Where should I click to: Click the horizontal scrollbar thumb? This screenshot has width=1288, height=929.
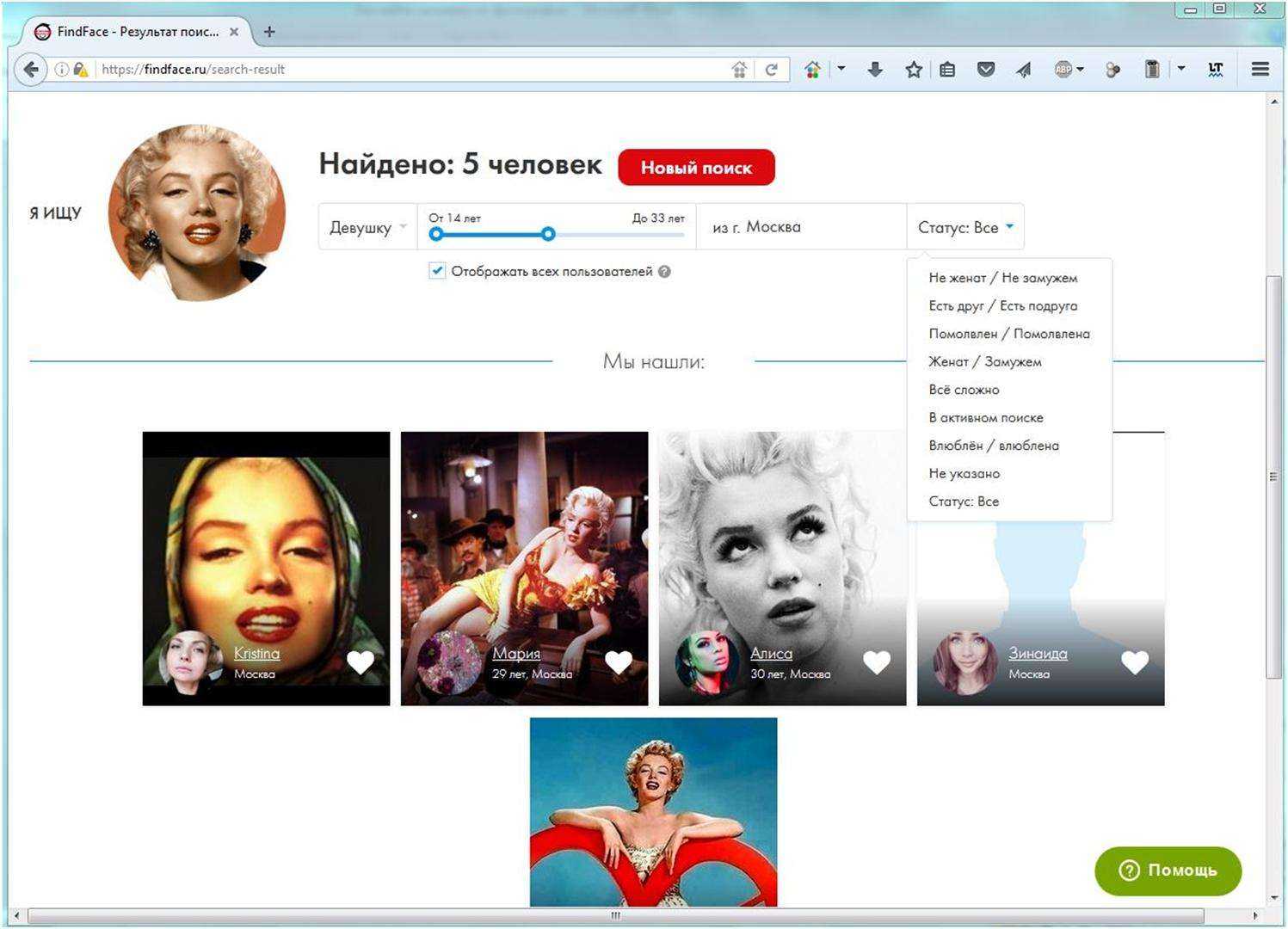[x=616, y=915]
